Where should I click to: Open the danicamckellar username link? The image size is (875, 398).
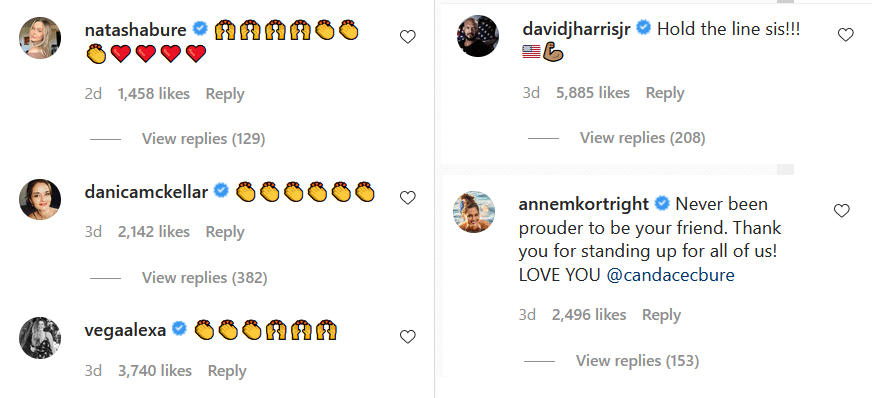coord(146,192)
